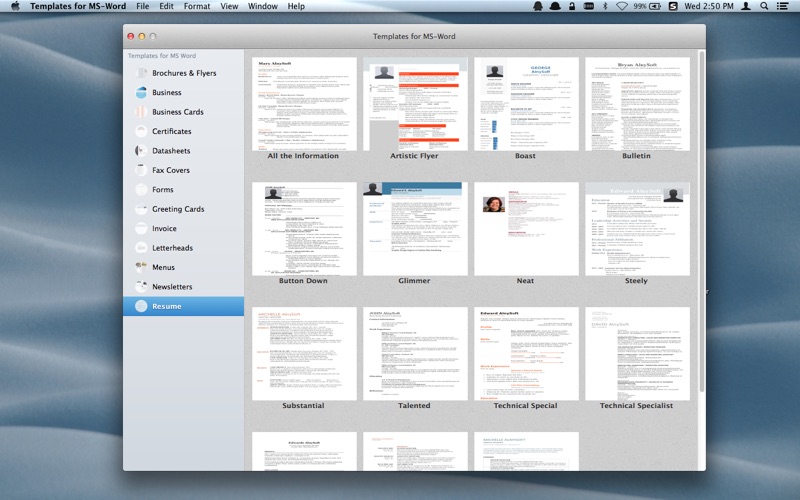This screenshot has height=500, width=800.
Task: Open the Edit menu
Action: [x=166, y=6]
